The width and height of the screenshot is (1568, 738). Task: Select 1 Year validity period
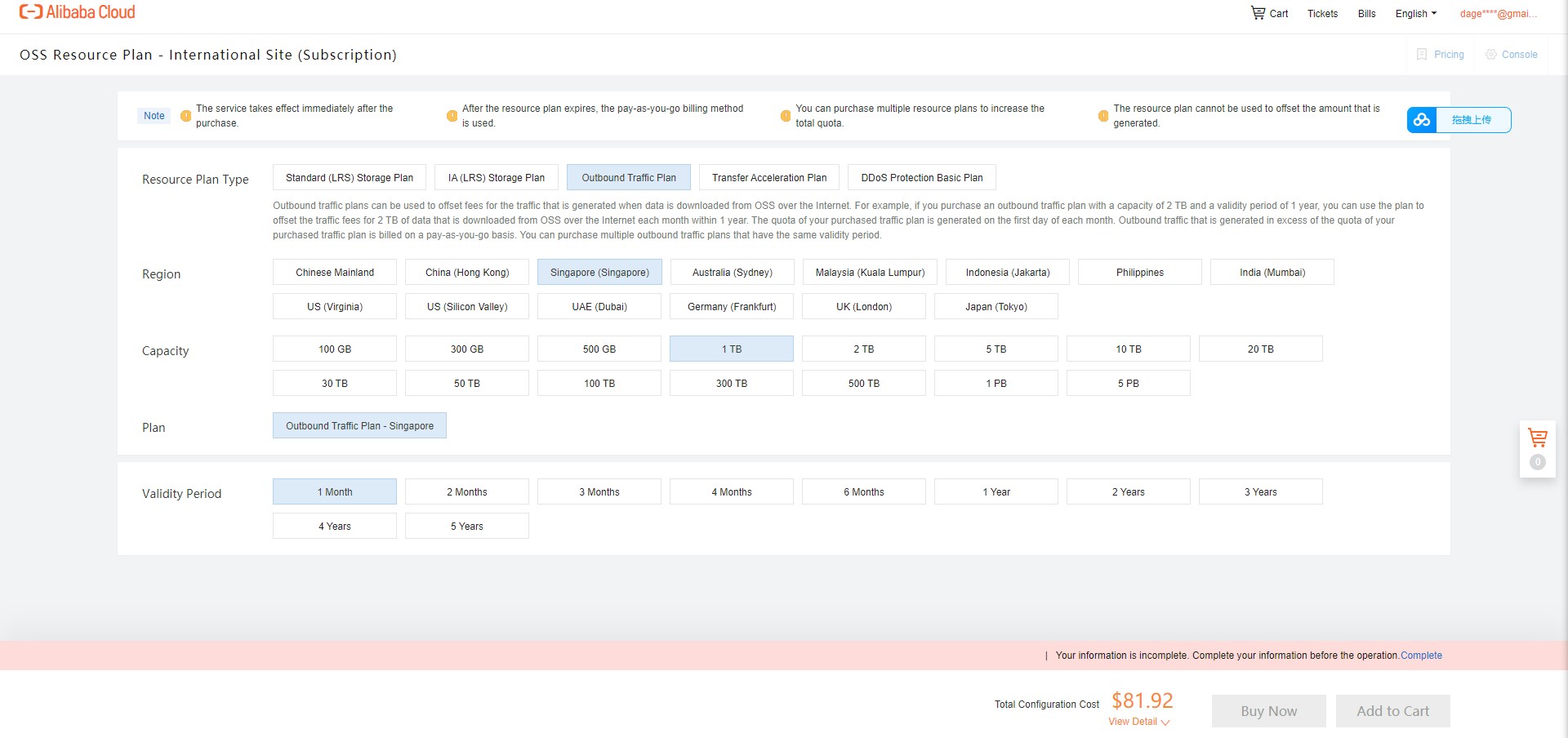pos(996,492)
